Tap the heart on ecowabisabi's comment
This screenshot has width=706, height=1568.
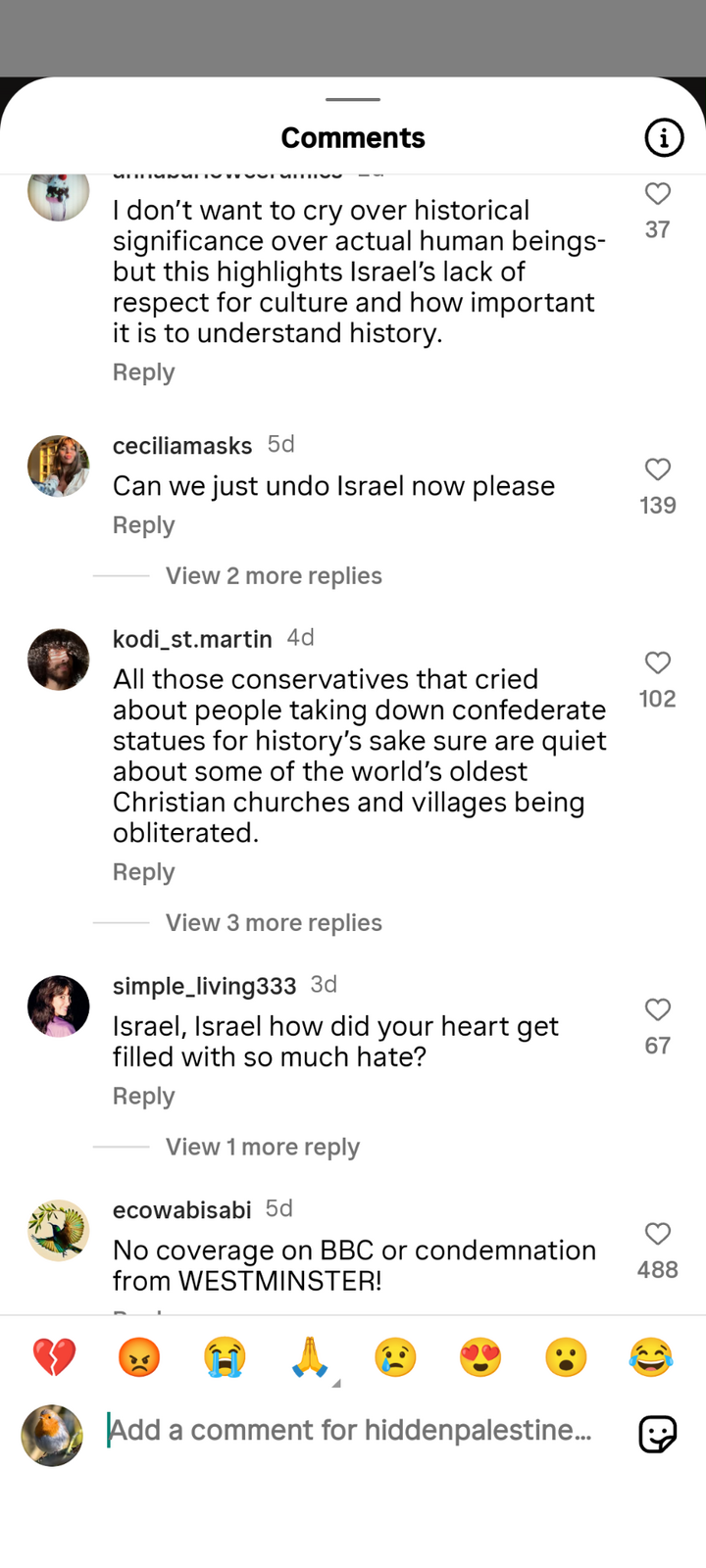click(657, 1234)
